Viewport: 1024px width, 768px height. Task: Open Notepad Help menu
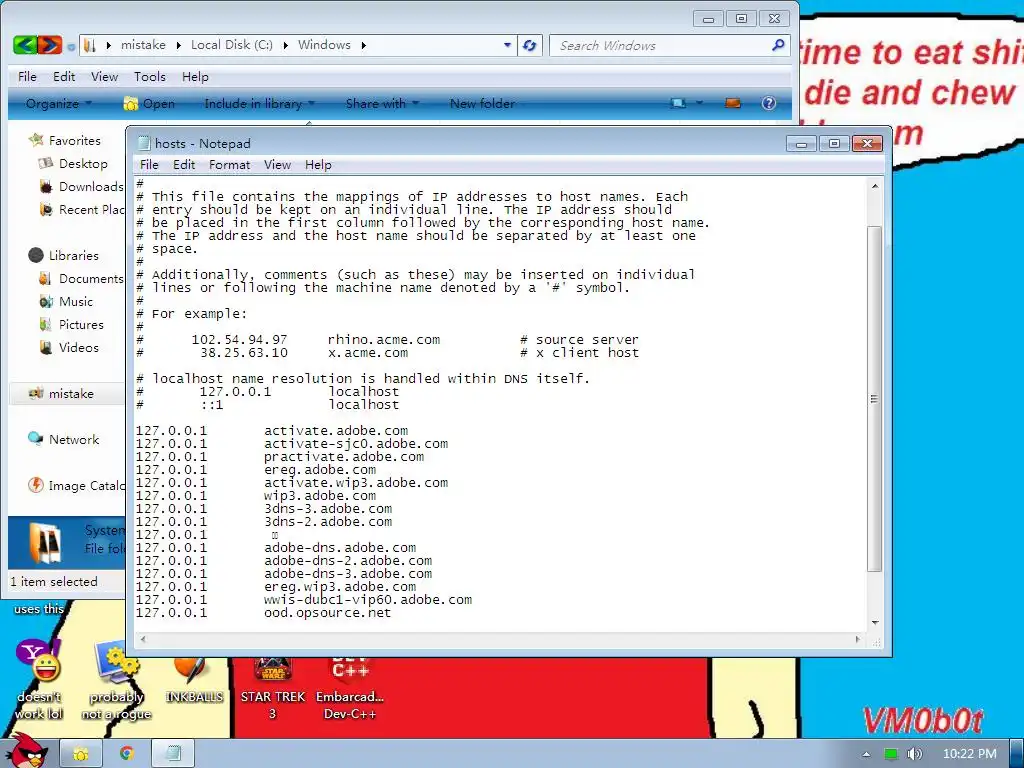(x=318, y=165)
